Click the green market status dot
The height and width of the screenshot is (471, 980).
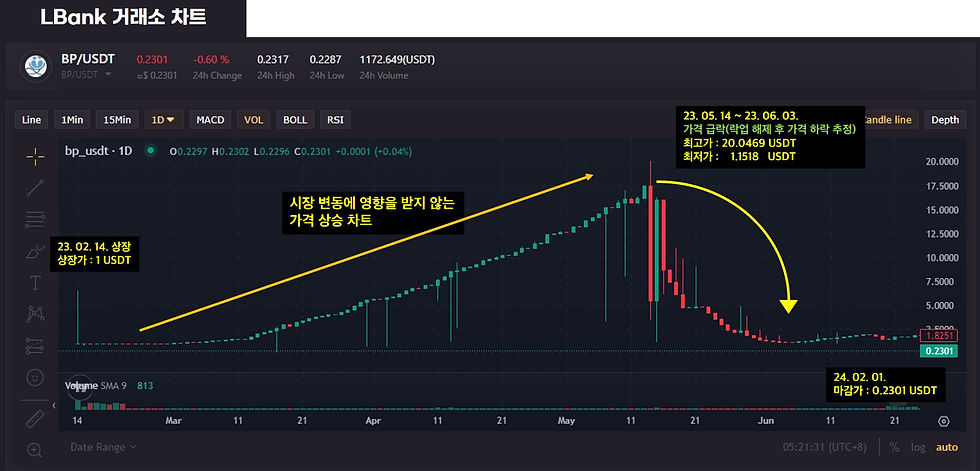150,151
